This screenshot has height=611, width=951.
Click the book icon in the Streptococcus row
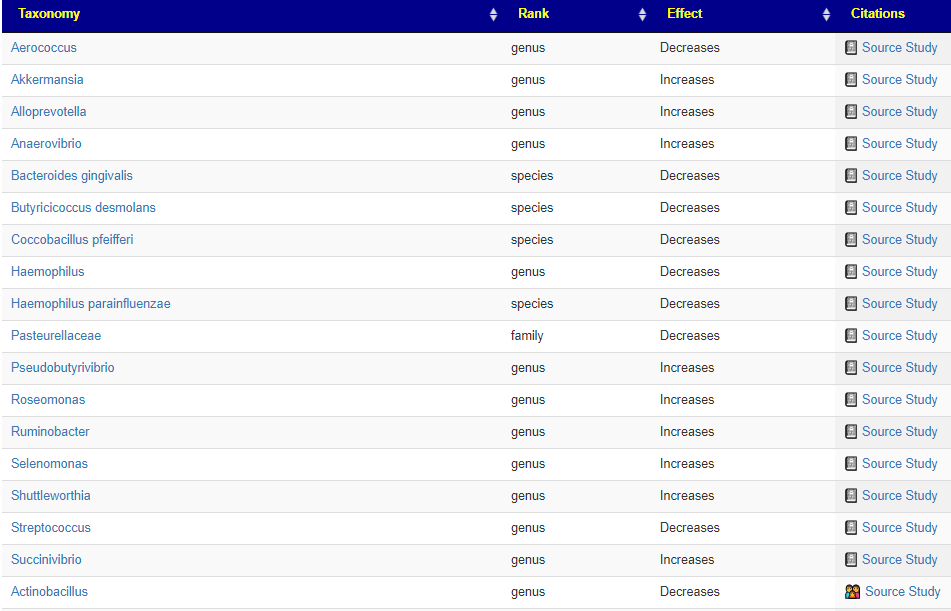pos(851,528)
